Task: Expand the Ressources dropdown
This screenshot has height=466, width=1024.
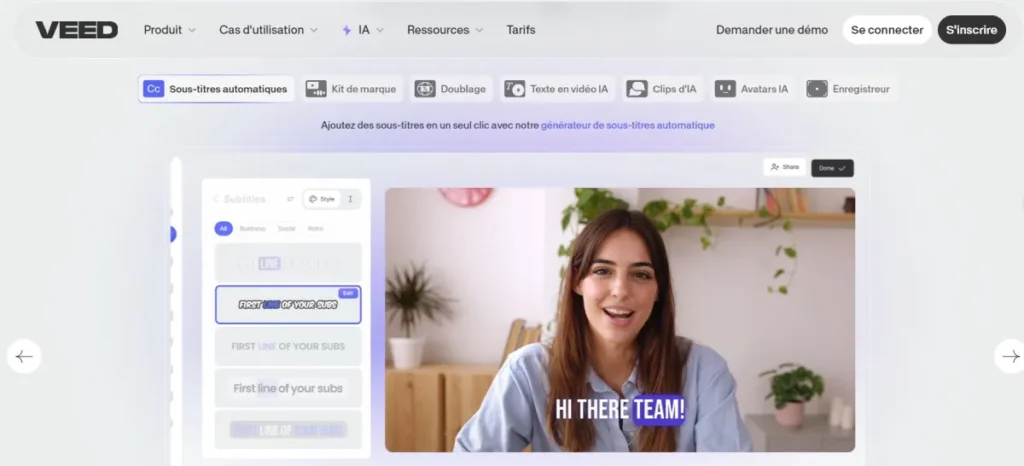Action: tap(445, 30)
